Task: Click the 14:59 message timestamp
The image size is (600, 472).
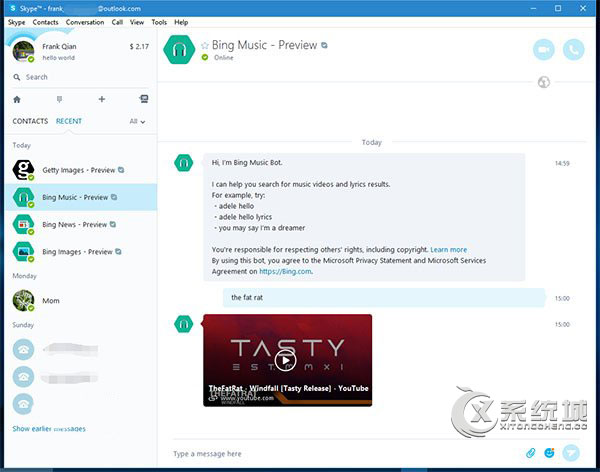Action: click(x=562, y=163)
